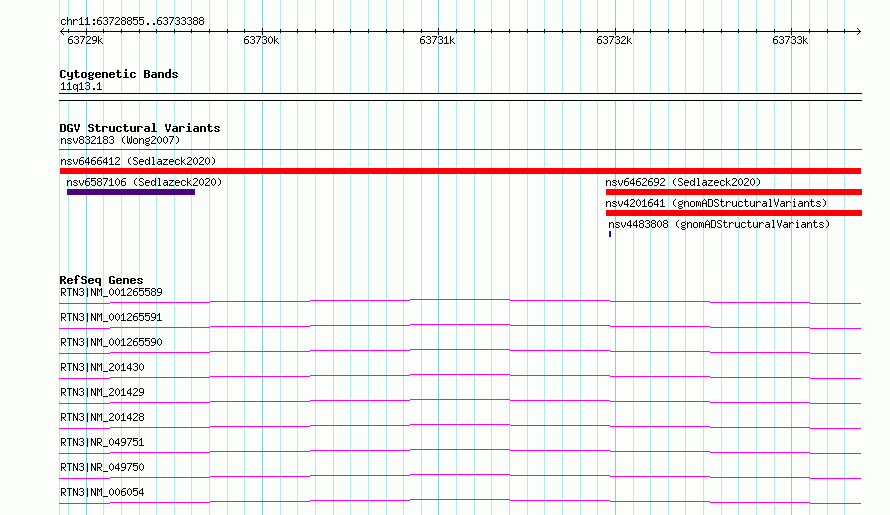
Task: Click the Cytogenetic Bands track title
Action: tap(119, 74)
